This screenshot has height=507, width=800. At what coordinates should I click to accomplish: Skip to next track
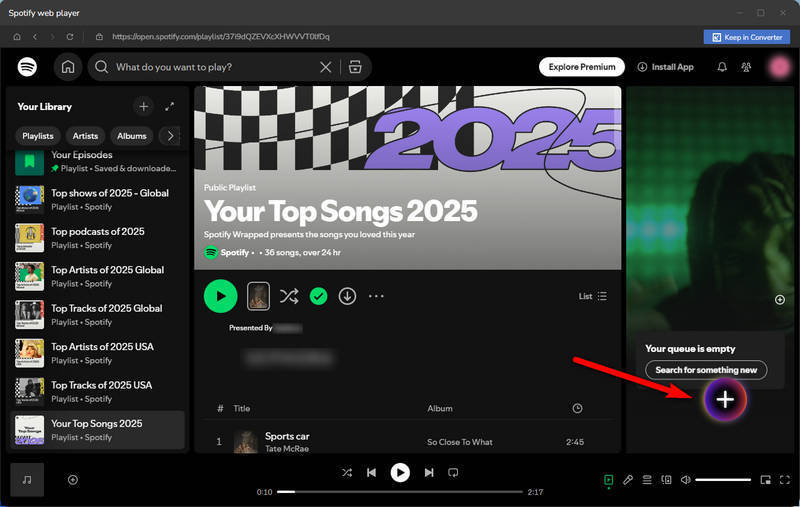[x=429, y=473]
